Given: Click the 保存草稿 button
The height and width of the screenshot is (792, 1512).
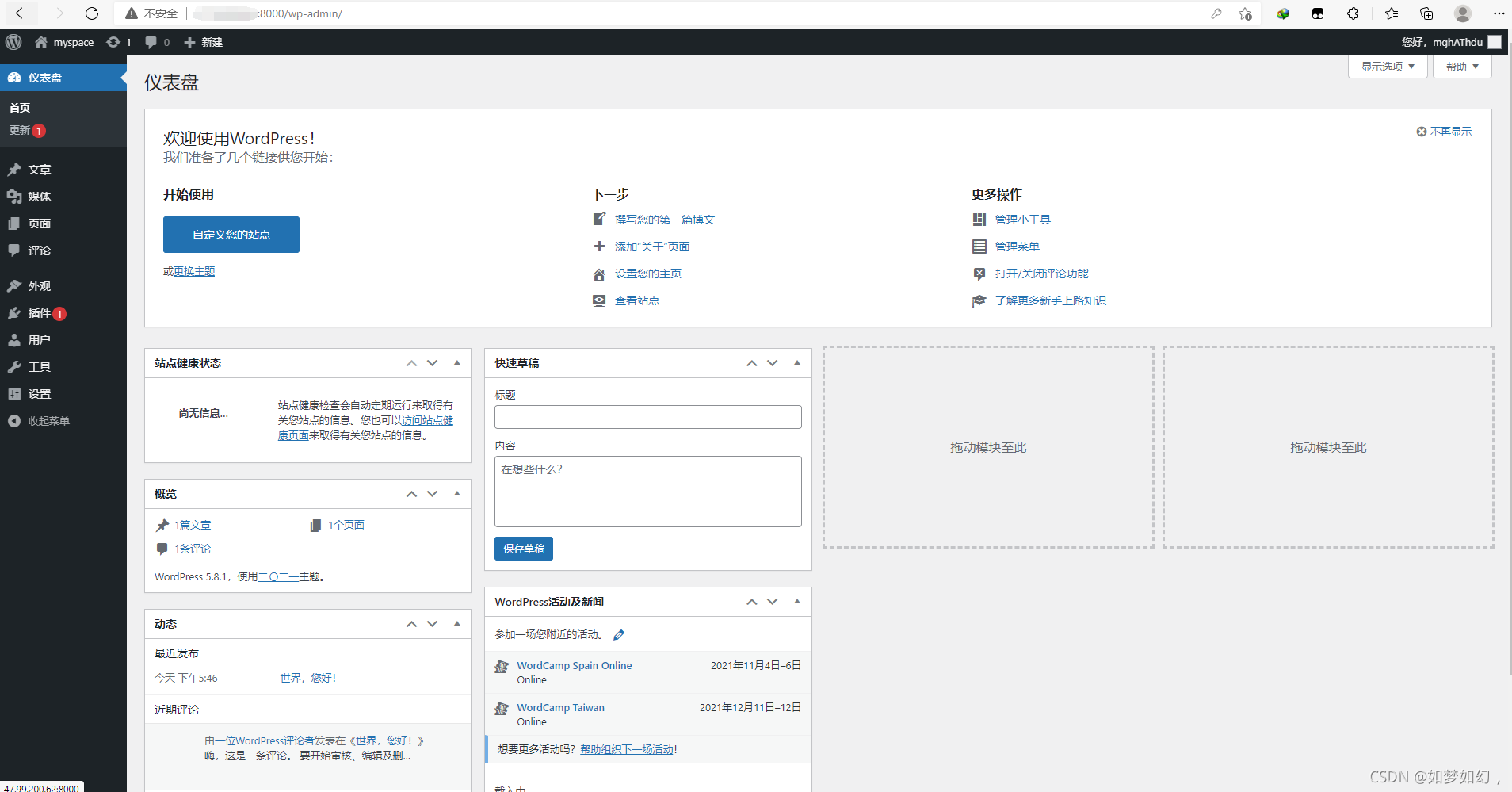Looking at the screenshot, I should click(x=524, y=549).
